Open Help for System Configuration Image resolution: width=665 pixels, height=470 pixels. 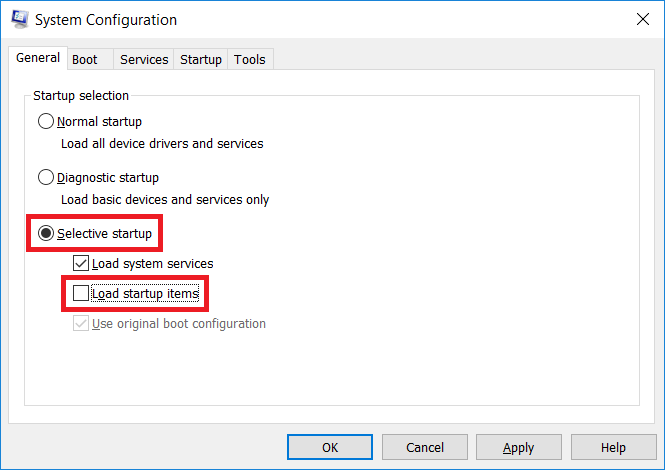613,447
